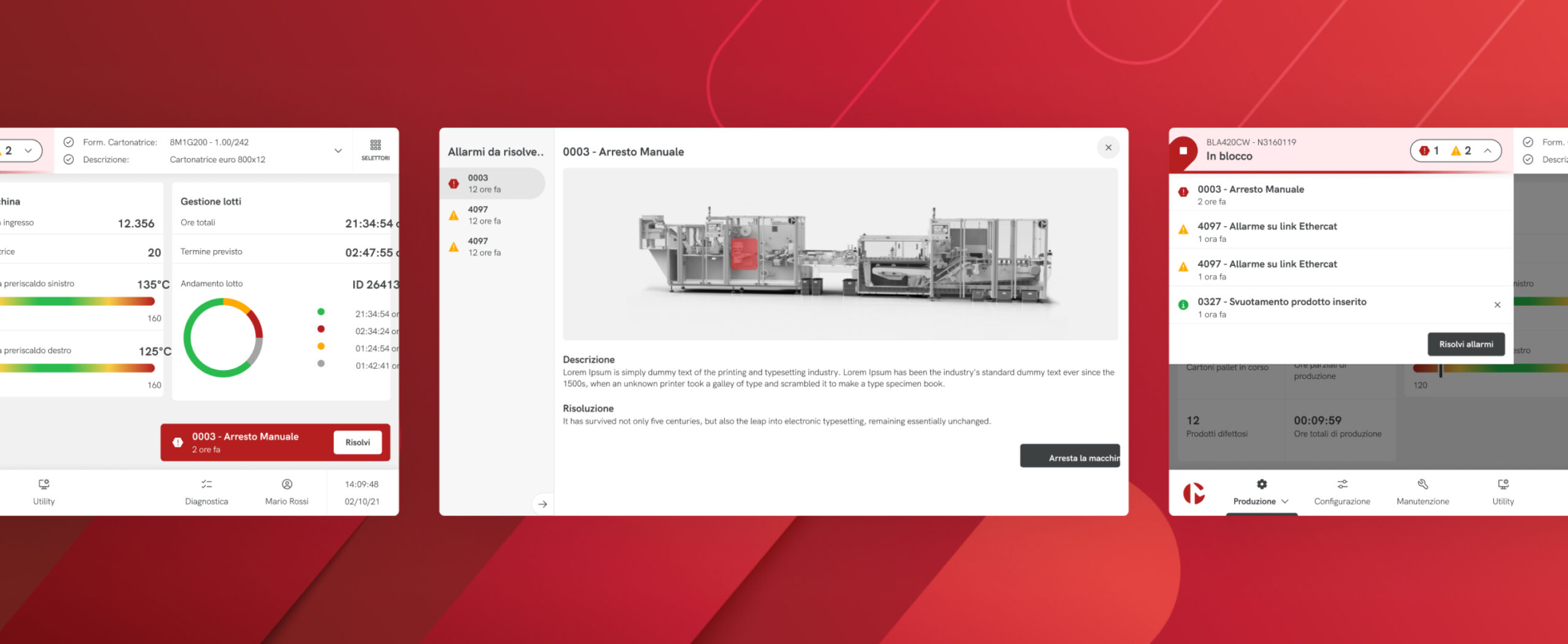Click the preriscaldo sinistro temperature gradient bar
1568x644 pixels.
pos(77,301)
